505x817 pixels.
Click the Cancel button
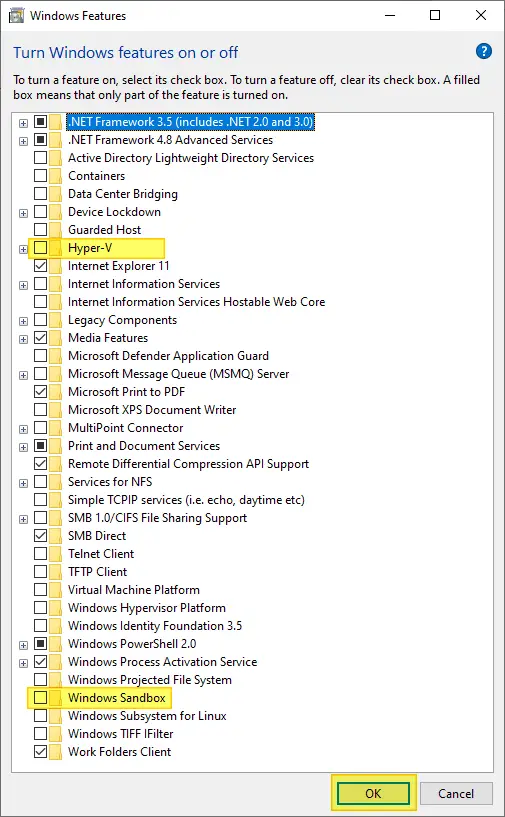[456, 793]
